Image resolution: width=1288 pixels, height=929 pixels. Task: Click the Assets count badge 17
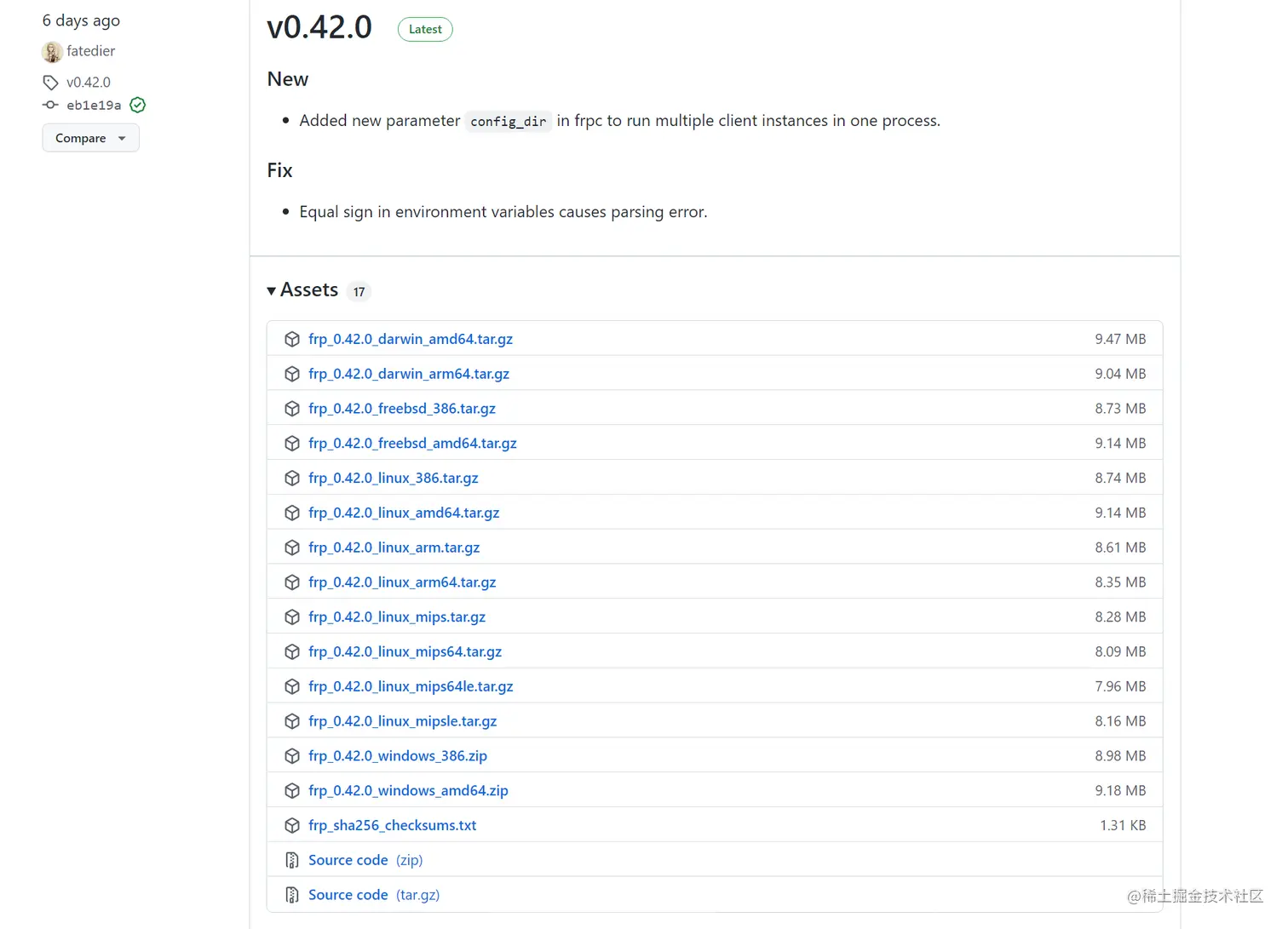[359, 292]
